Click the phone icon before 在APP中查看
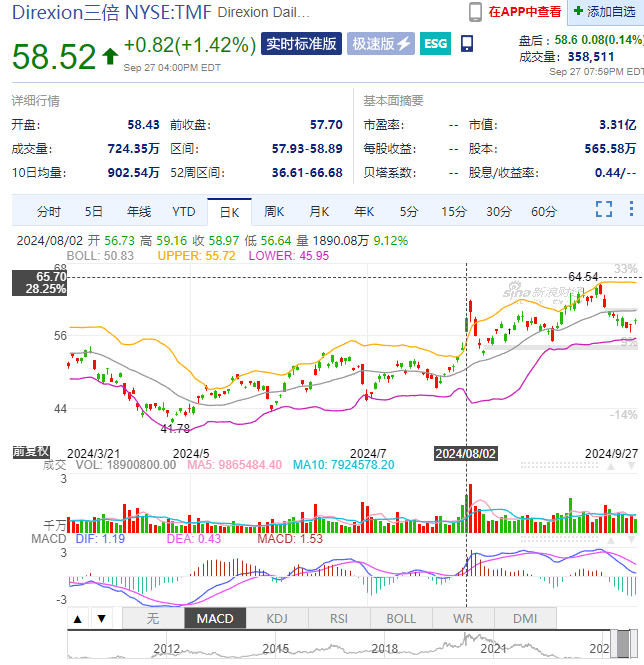The image size is (644, 665). coord(476,12)
